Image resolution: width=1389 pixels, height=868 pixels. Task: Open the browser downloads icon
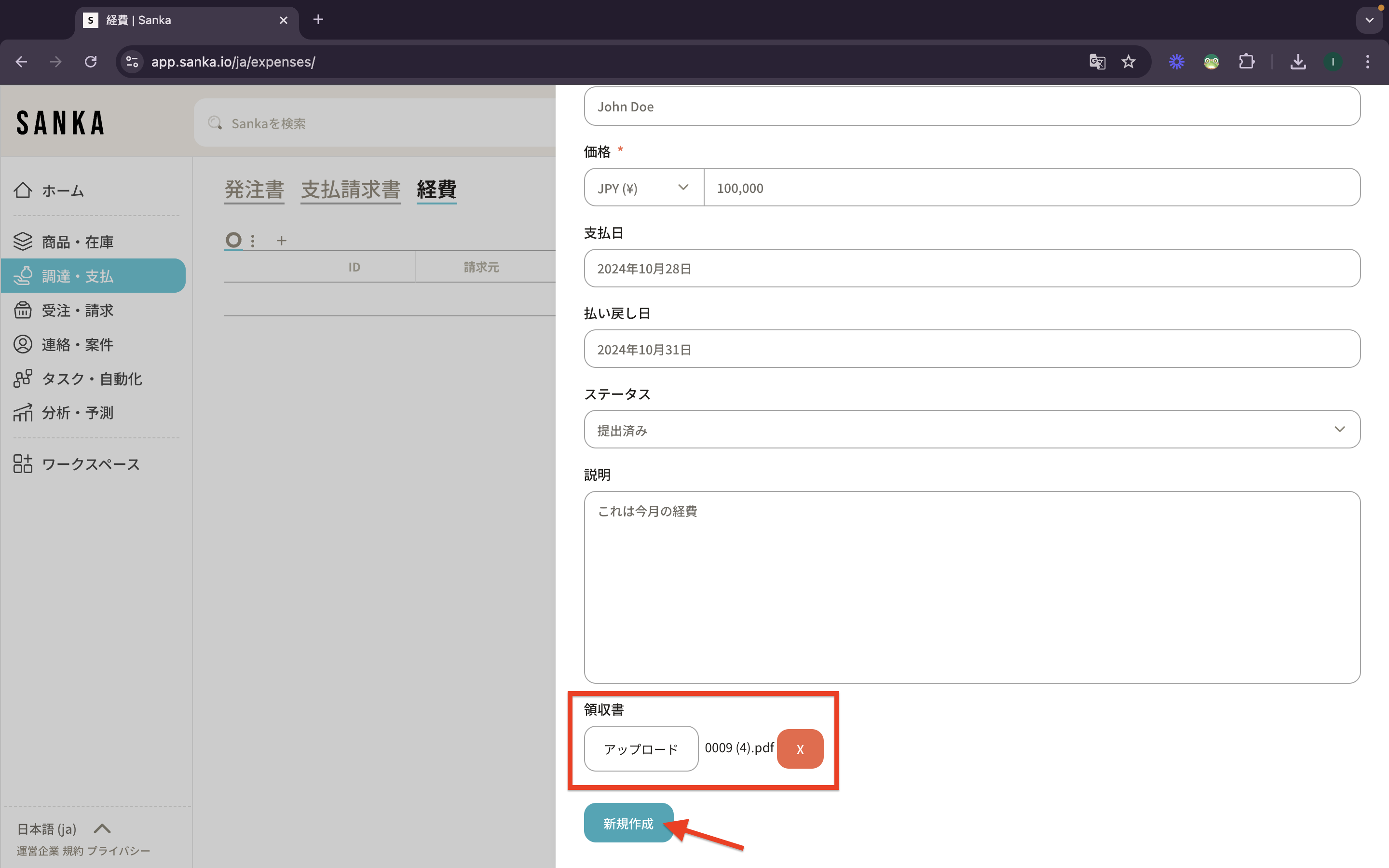(x=1298, y=61)
